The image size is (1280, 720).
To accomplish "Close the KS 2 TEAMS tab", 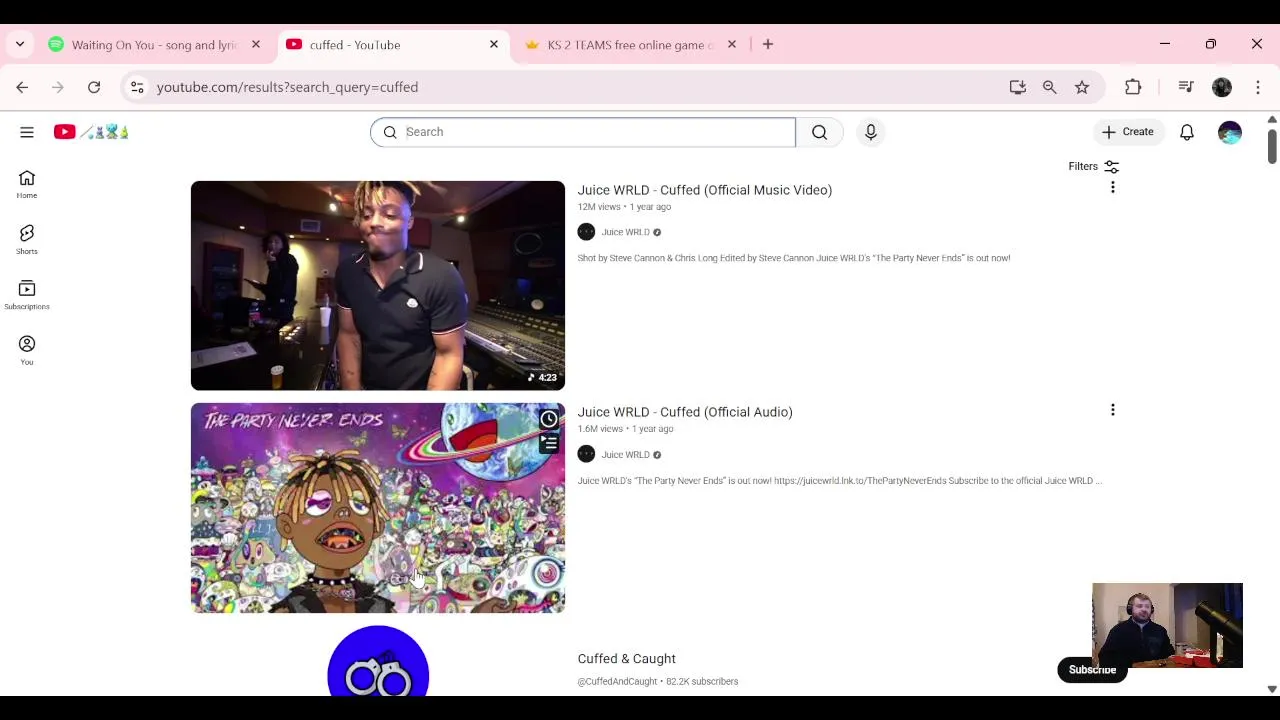I will (x=732, y=44).
